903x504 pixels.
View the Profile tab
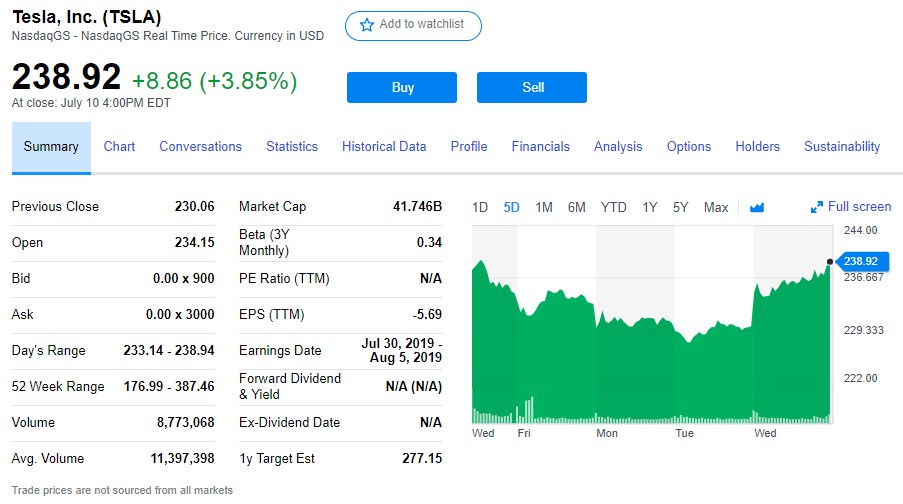tap(469, 147)
